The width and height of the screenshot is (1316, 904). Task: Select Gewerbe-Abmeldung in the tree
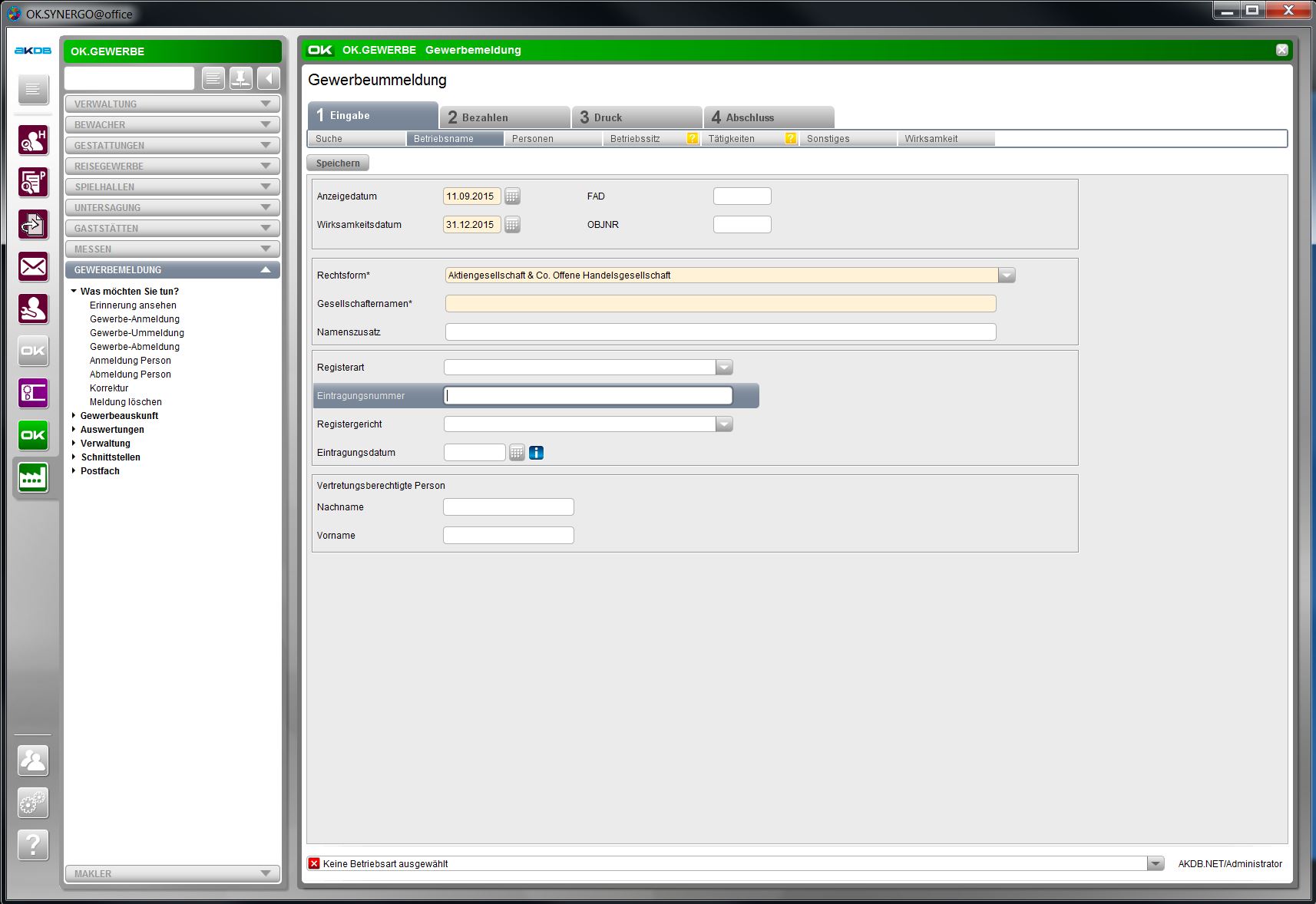134,347
